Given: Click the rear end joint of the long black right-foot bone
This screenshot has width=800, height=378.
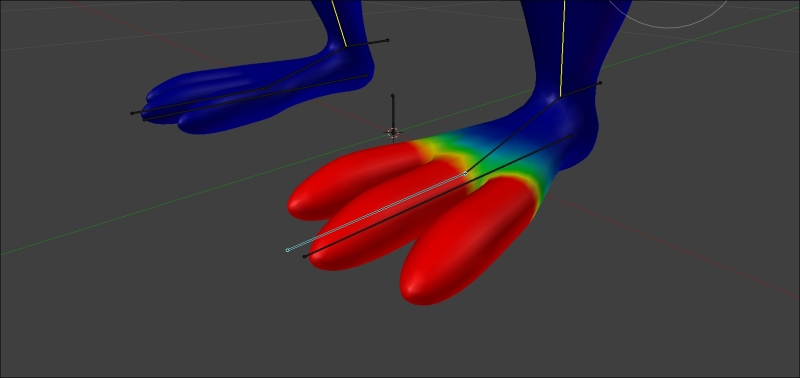Looking at the screenshot, I should (x=571, y=136).
